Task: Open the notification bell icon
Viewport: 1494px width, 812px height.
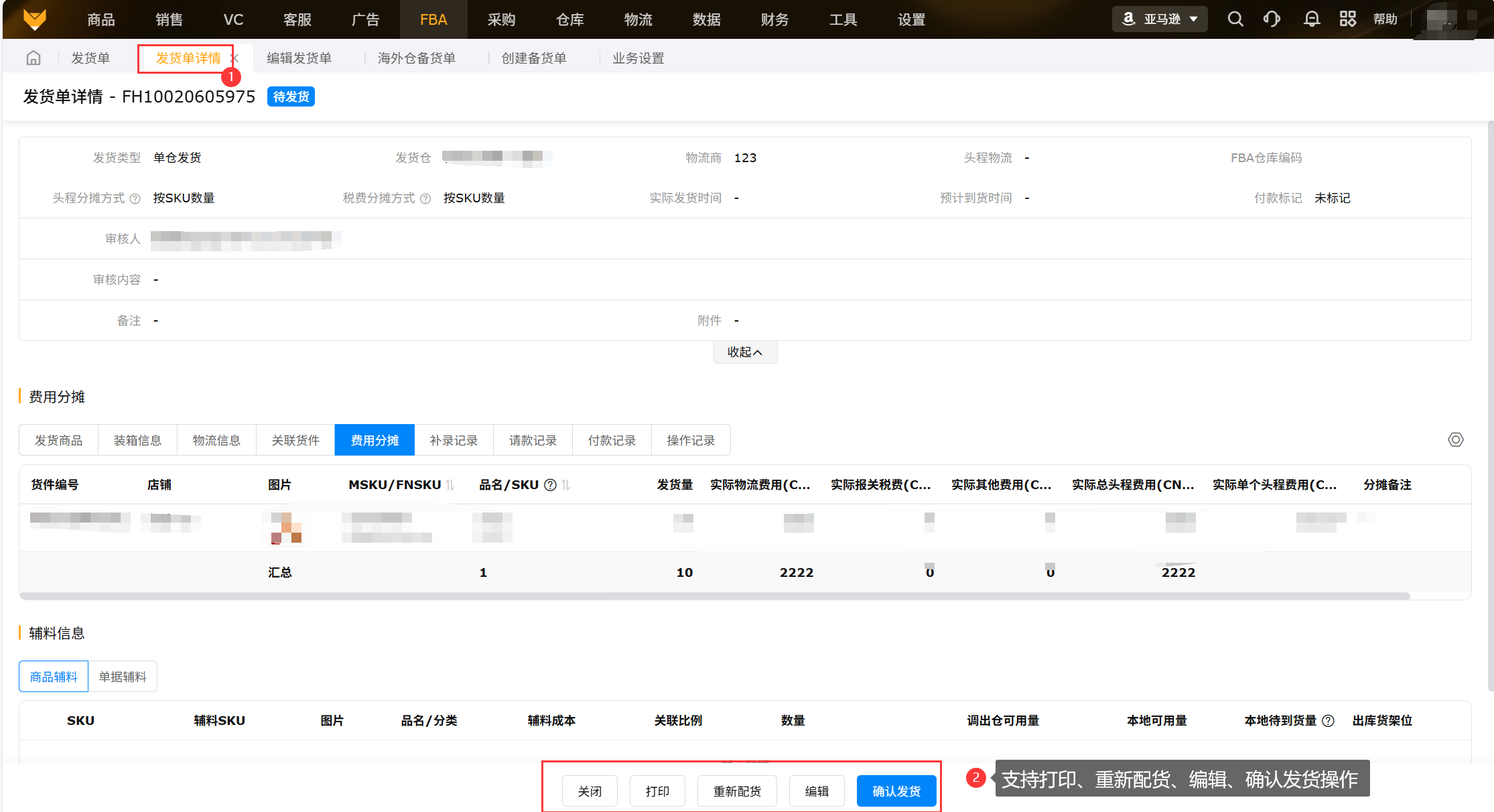Action: tap(1311, 19)
